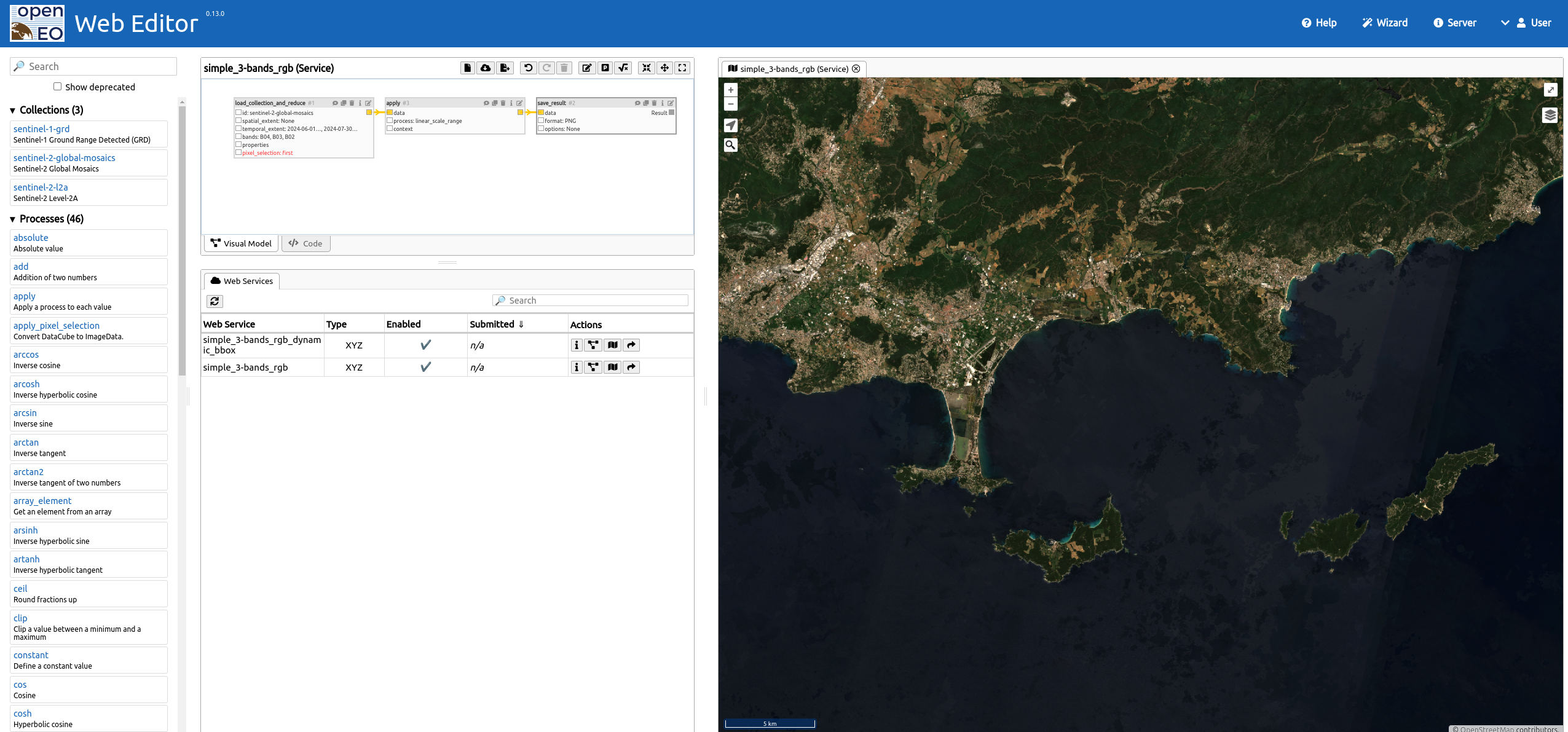Open the formula square-root icon
The image size is (1568, 732).
tap(623, 68)
